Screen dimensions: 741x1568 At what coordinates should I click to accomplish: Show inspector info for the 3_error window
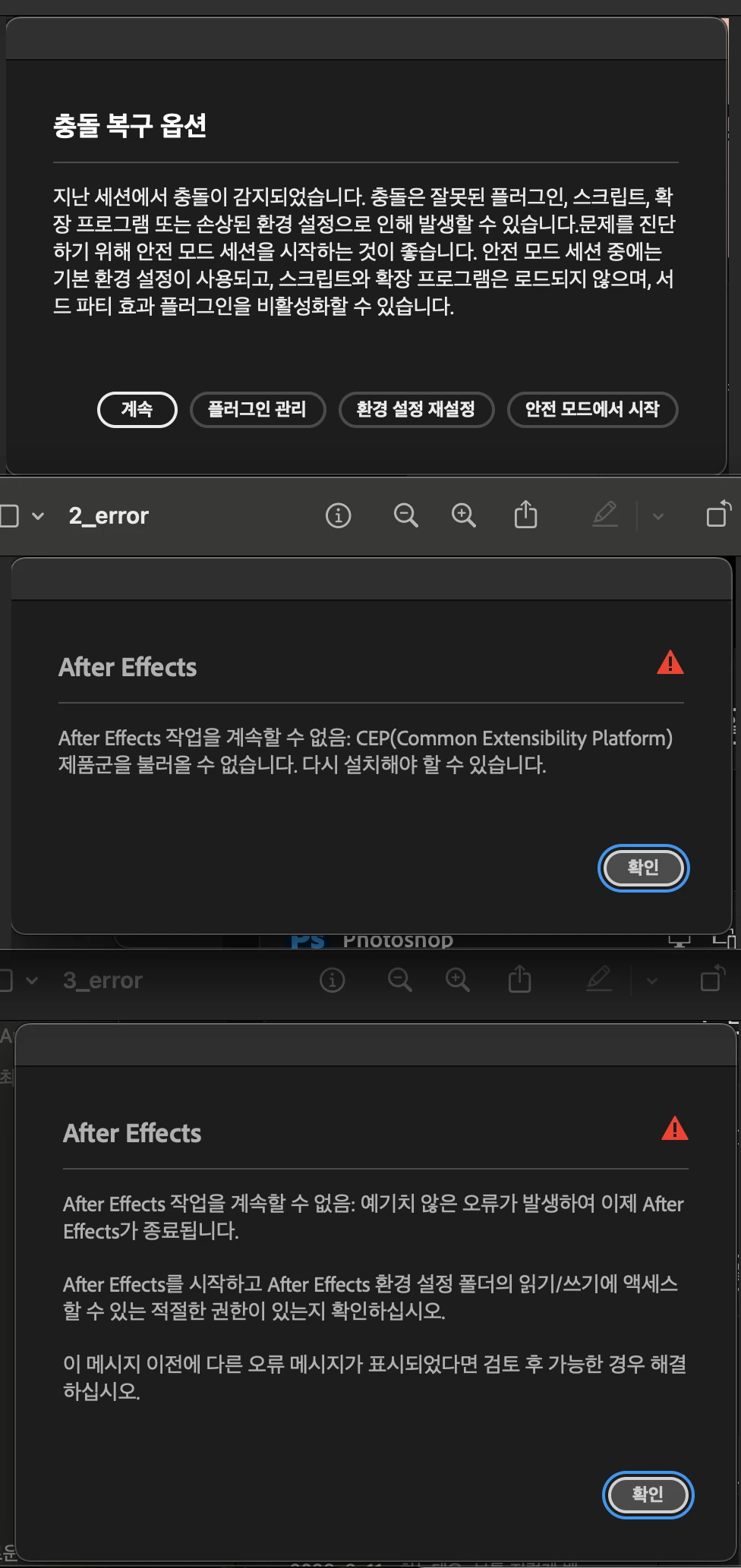click(332, 981)
